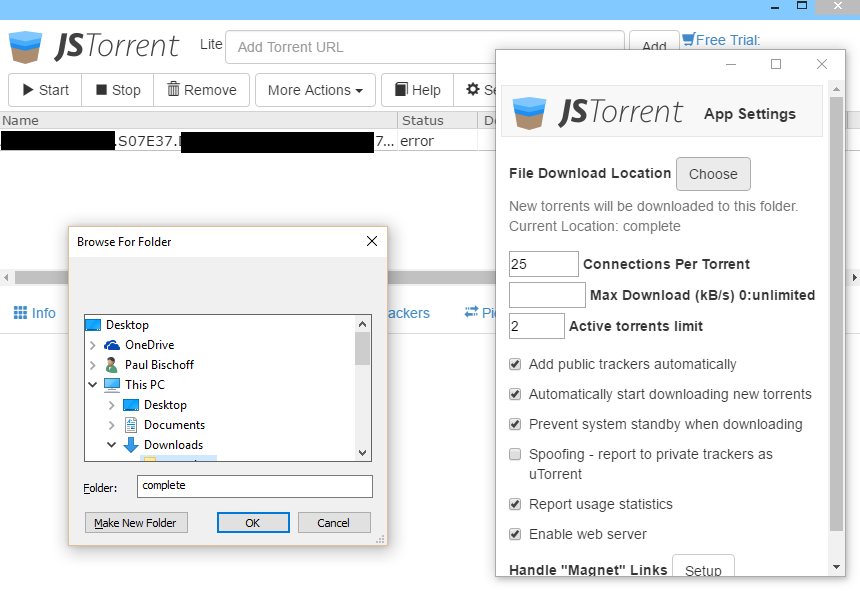Click the folder tree scrollbar thumb
Image resolution: width=860 pixels, height=594 pixels.
[x=362, y=349]
